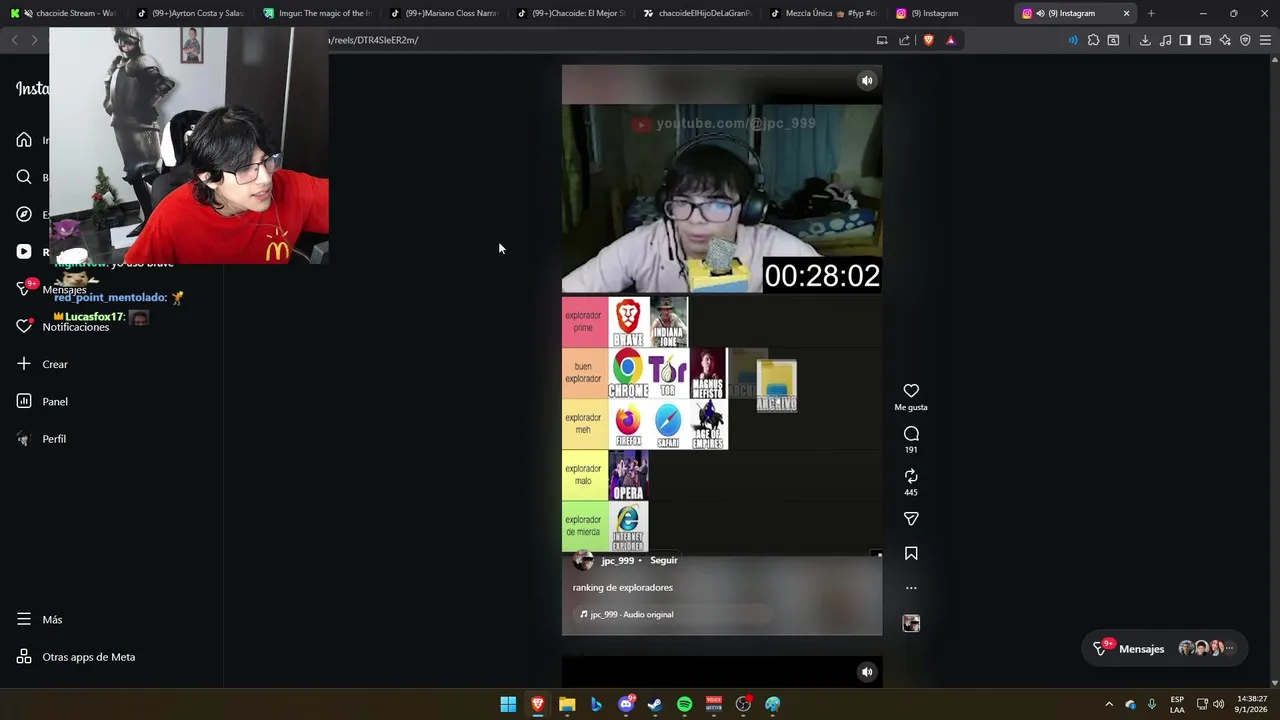Open Brave Rewards triangle icon

coord(950,40)
